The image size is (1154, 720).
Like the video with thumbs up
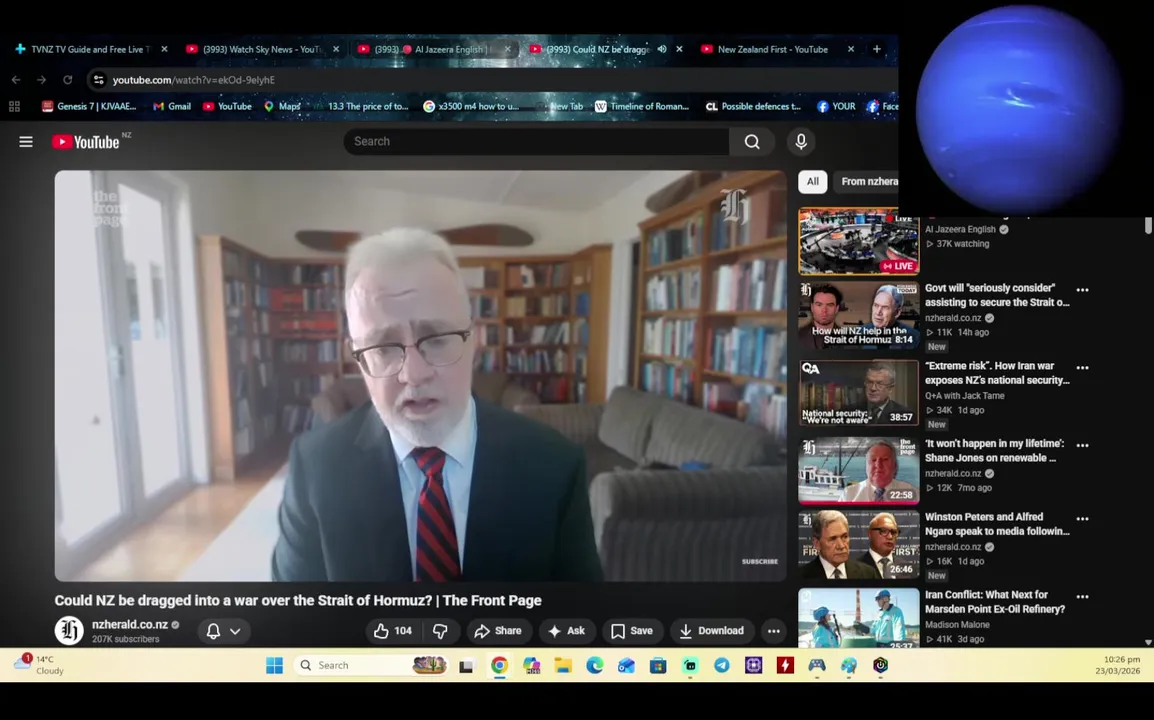coord(392,631)
